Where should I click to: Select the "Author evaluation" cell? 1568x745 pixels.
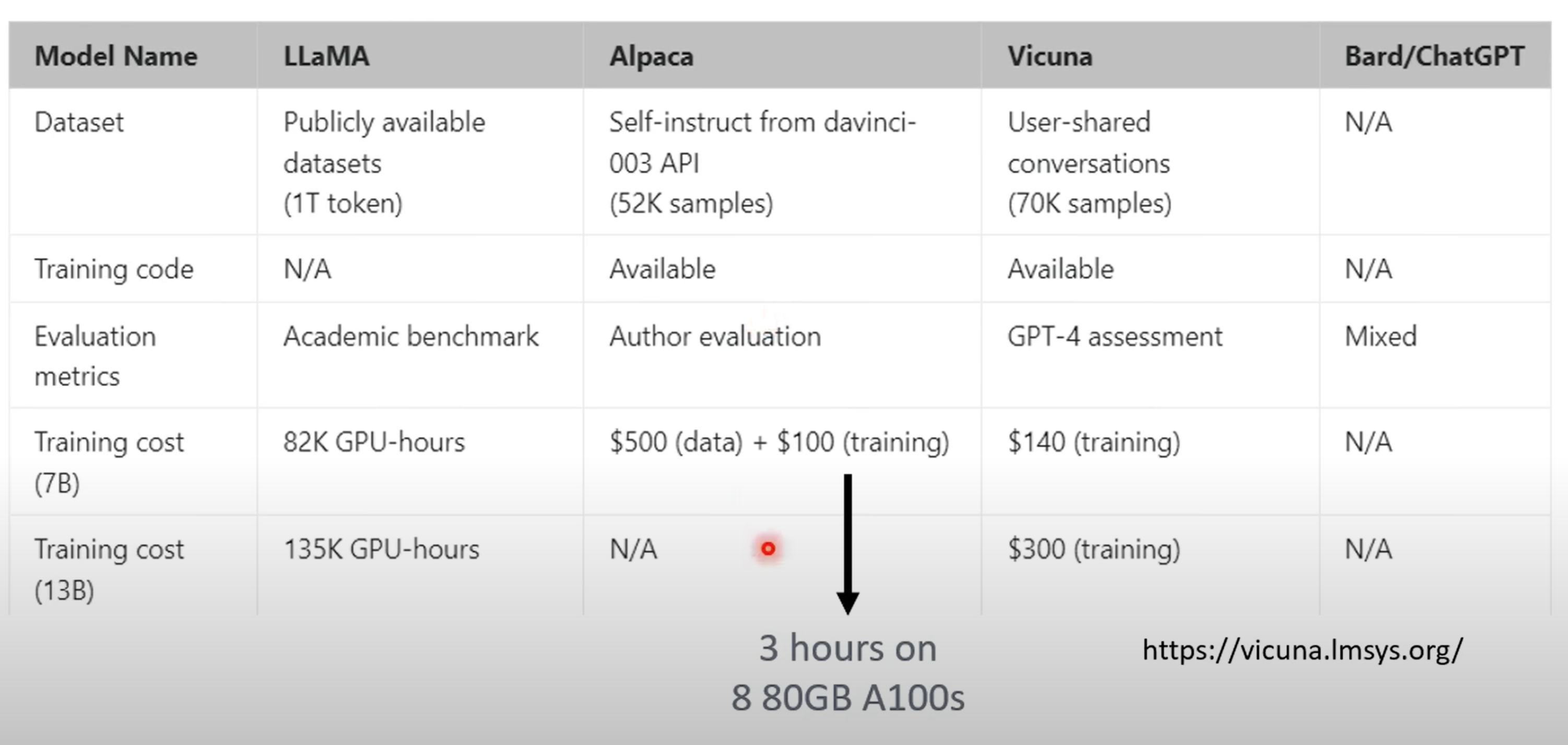coord(715,337)
